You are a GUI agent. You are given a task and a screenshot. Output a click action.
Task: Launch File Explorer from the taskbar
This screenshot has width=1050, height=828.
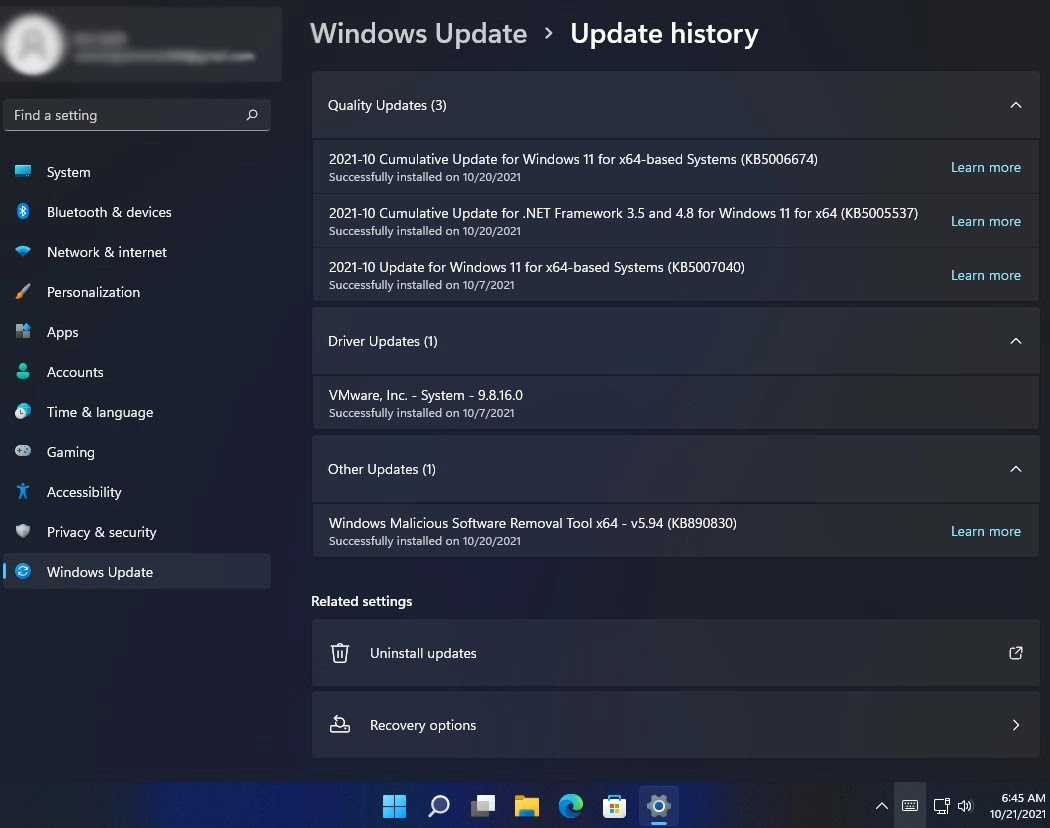(x=527, y=806)
